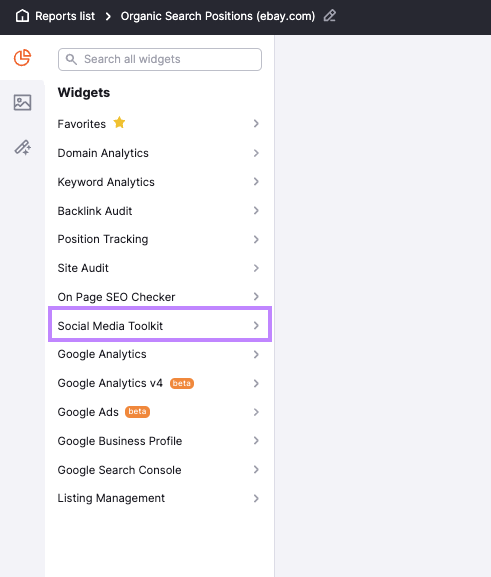Expand Backlink Audit chevron arrow
Viewport: 491px width, 577px height.
[256, 210]
